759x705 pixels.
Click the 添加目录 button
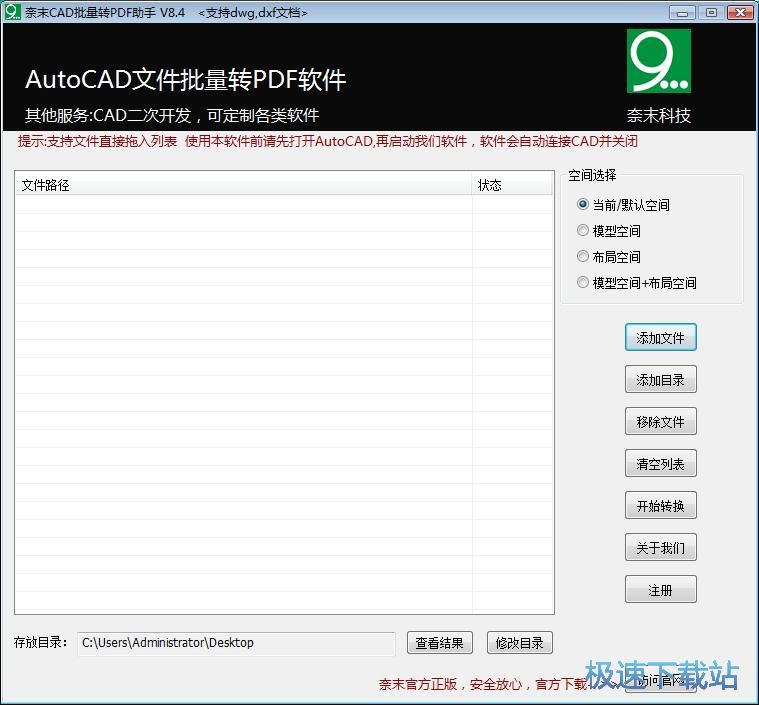coord(660,380)
